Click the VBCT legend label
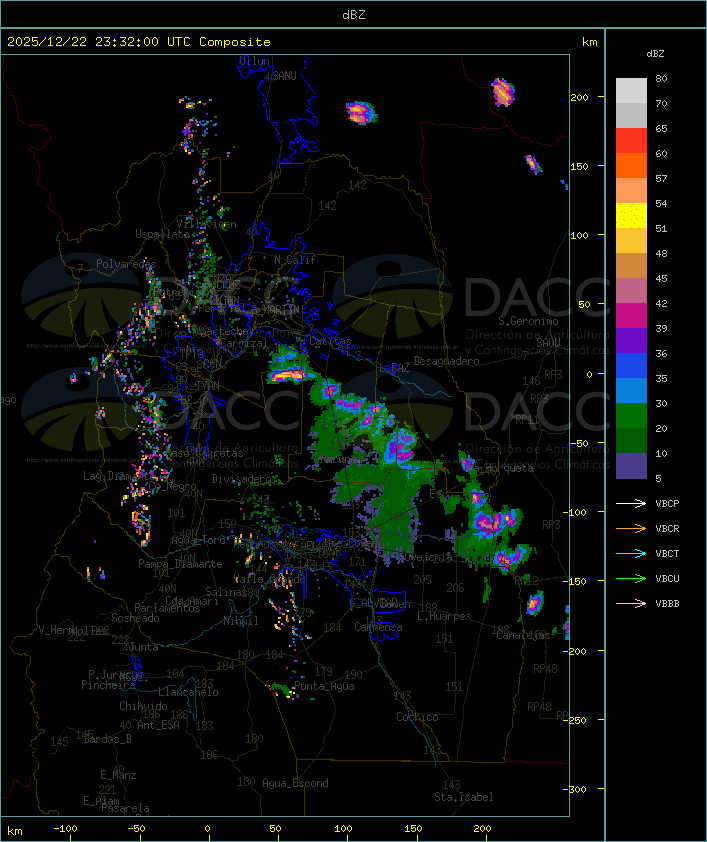 click(x=667, y=554)
